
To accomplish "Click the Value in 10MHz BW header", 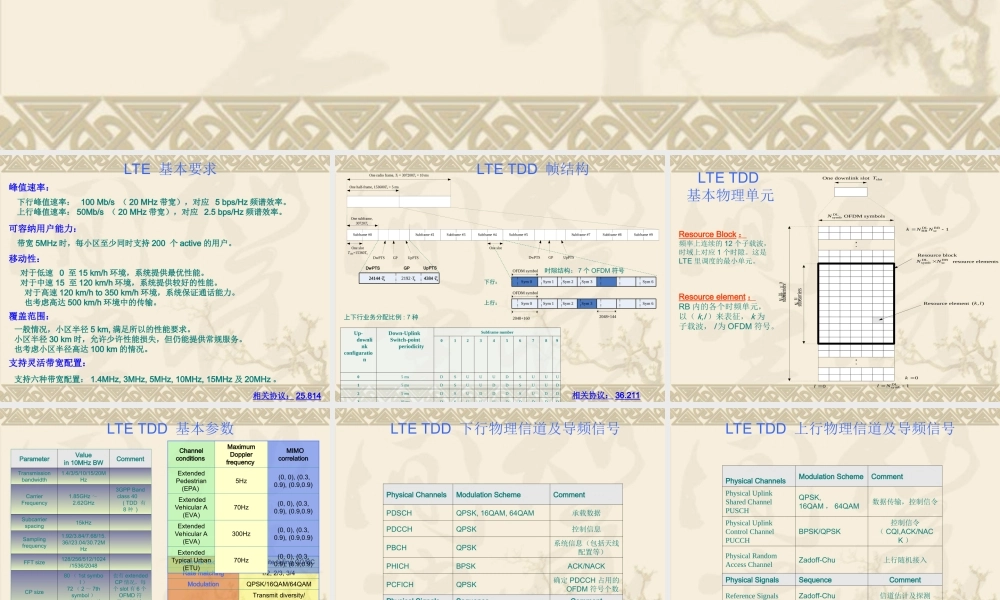I will [x=84, y=459].
